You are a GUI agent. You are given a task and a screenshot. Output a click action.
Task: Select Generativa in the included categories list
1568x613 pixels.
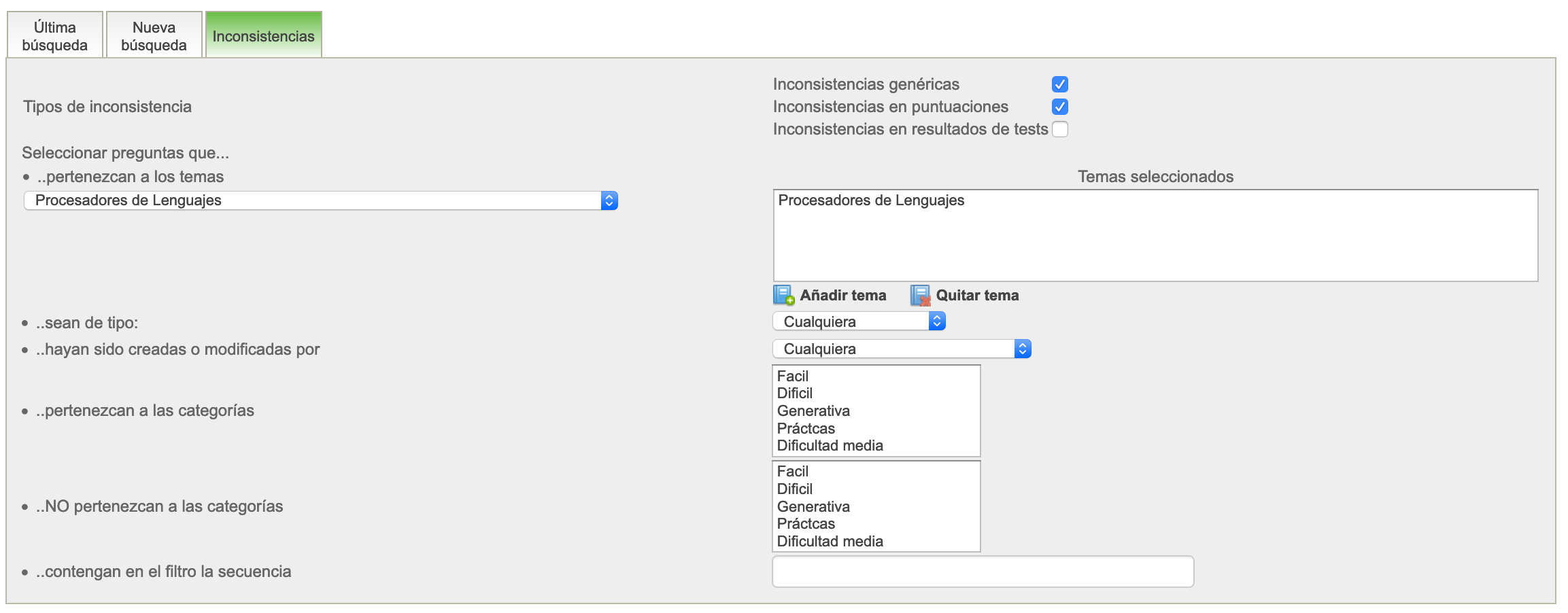click(x=813, y=411)
